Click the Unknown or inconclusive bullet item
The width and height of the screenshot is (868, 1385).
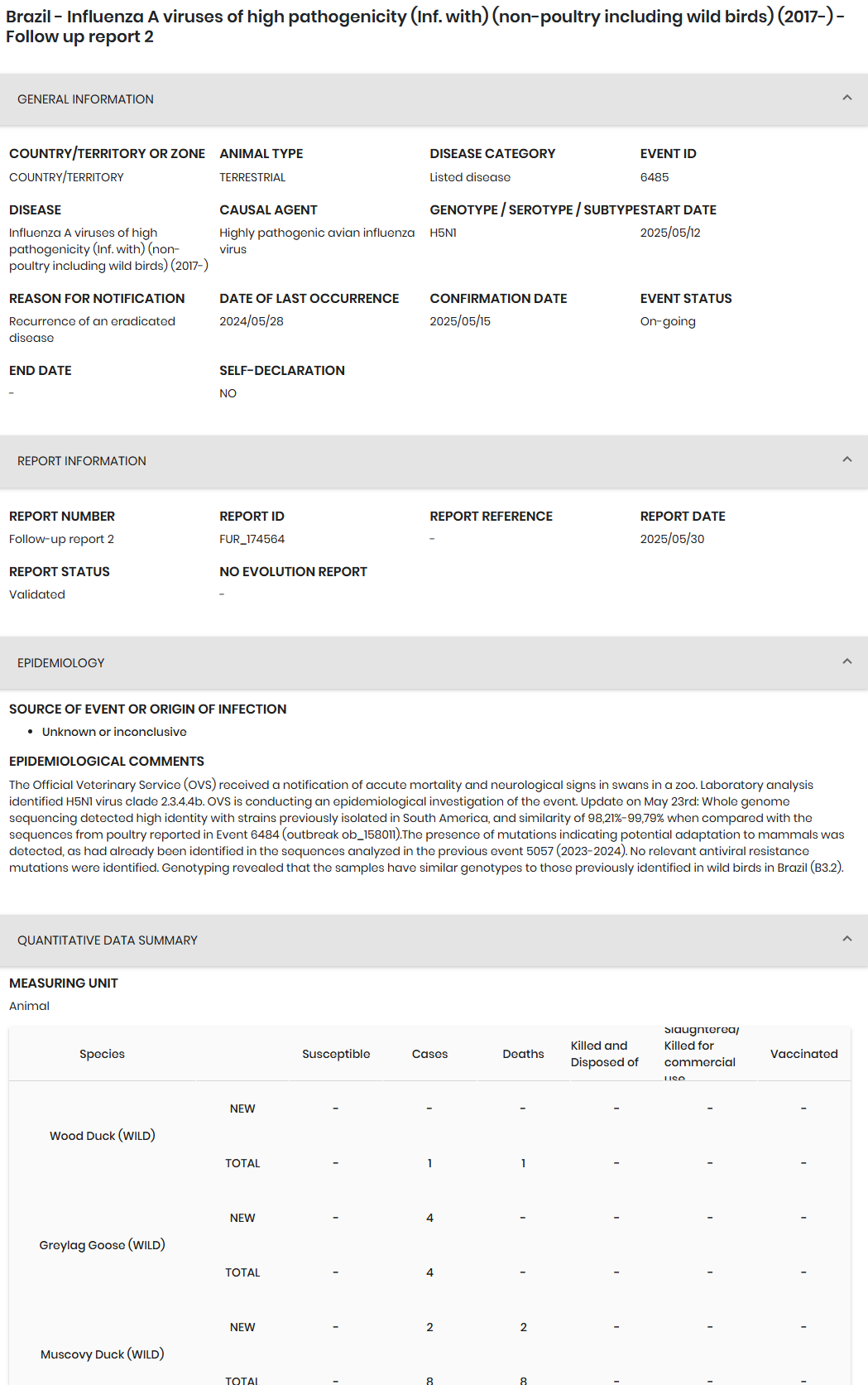coord(114,732)
